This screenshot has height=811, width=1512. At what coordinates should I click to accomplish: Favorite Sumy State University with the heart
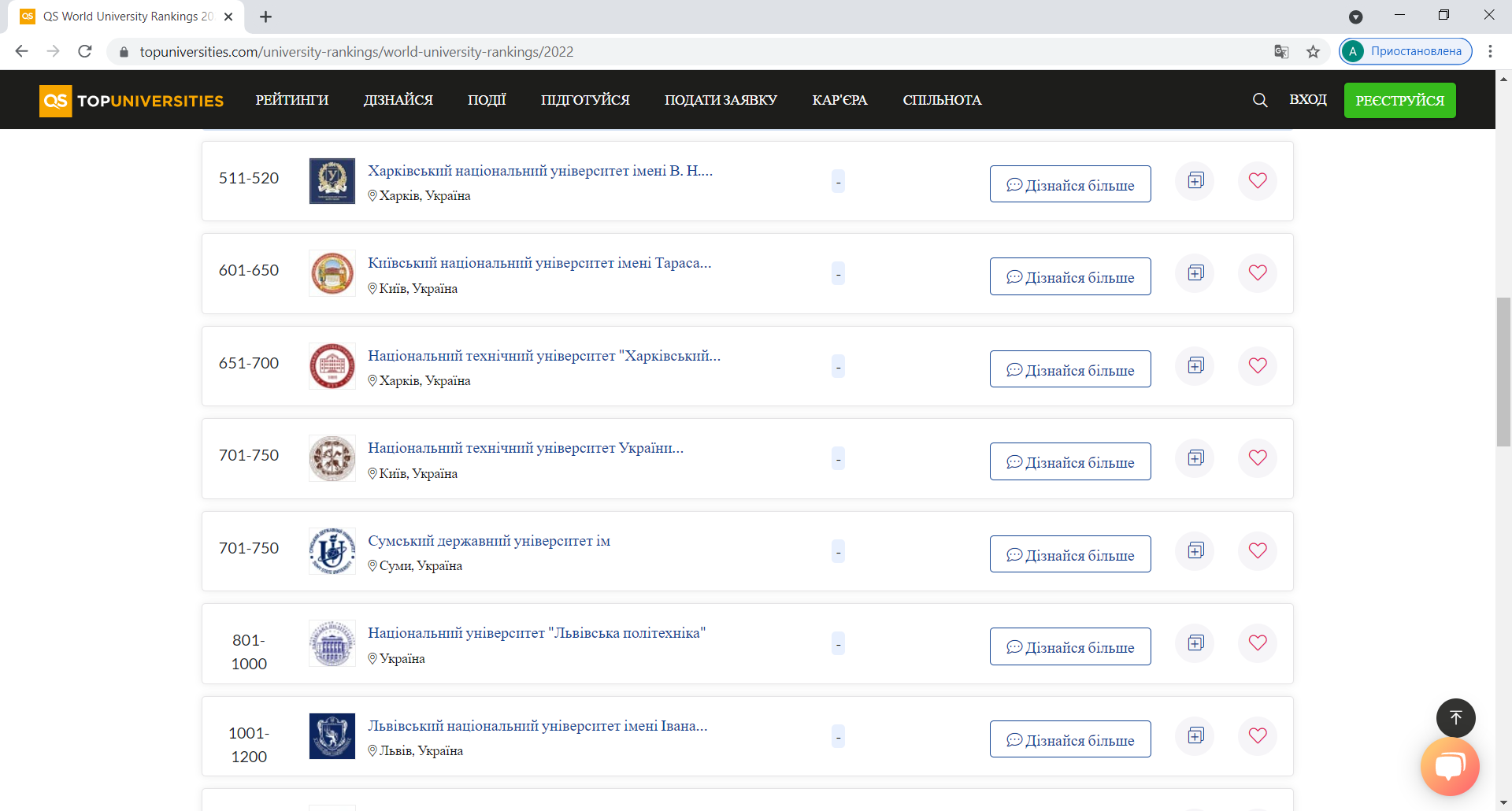(x=1258, y=551)
